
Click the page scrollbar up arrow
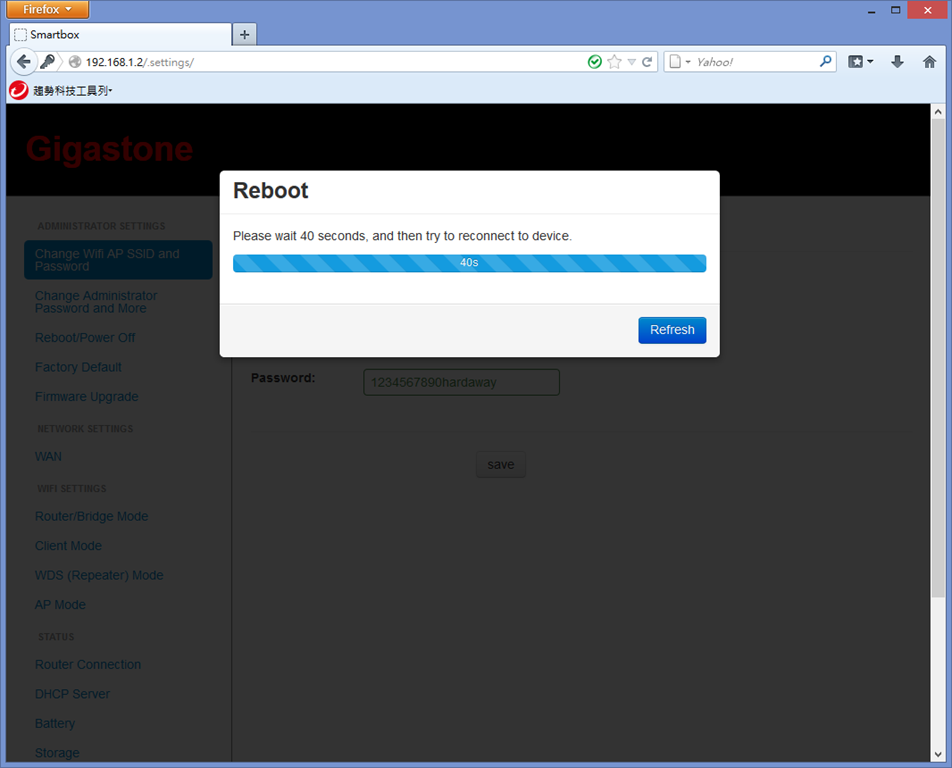pyautogui.click(x=938, y=112)
